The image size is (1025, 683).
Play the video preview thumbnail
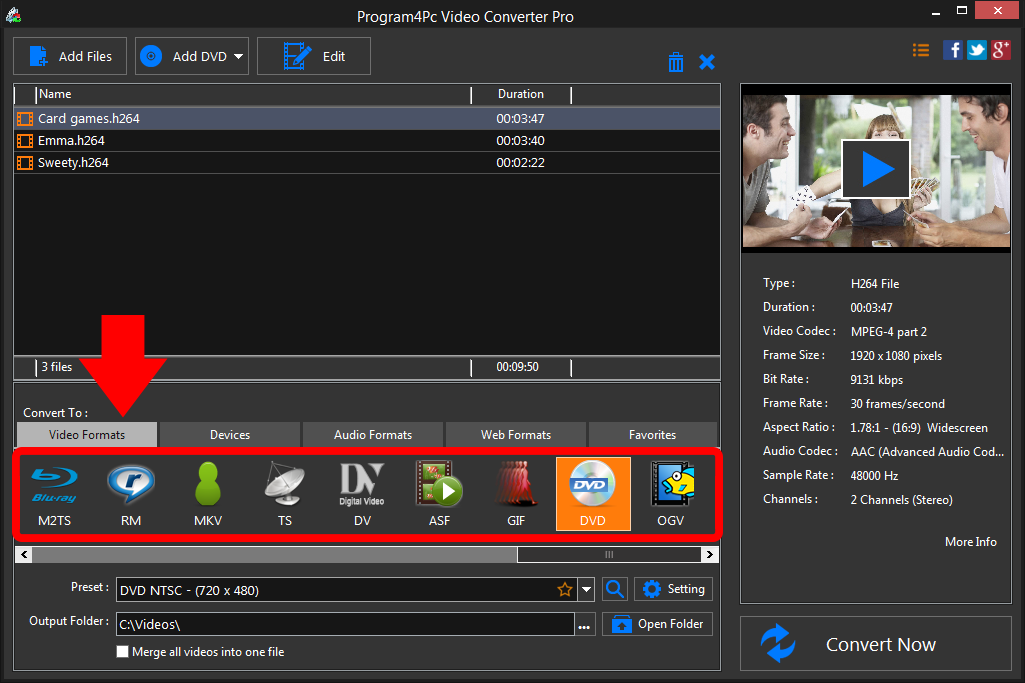tap(876, 169)
